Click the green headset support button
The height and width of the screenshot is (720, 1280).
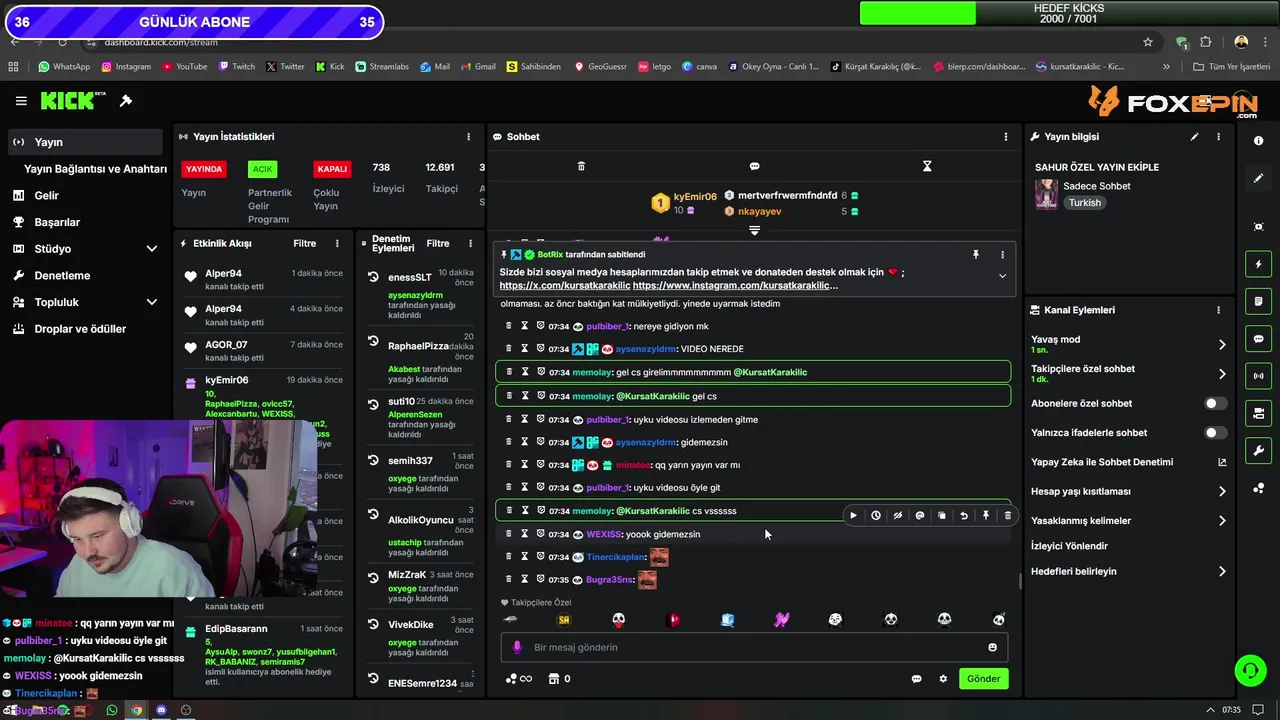pyautogui.click(x=1250, y=670)
